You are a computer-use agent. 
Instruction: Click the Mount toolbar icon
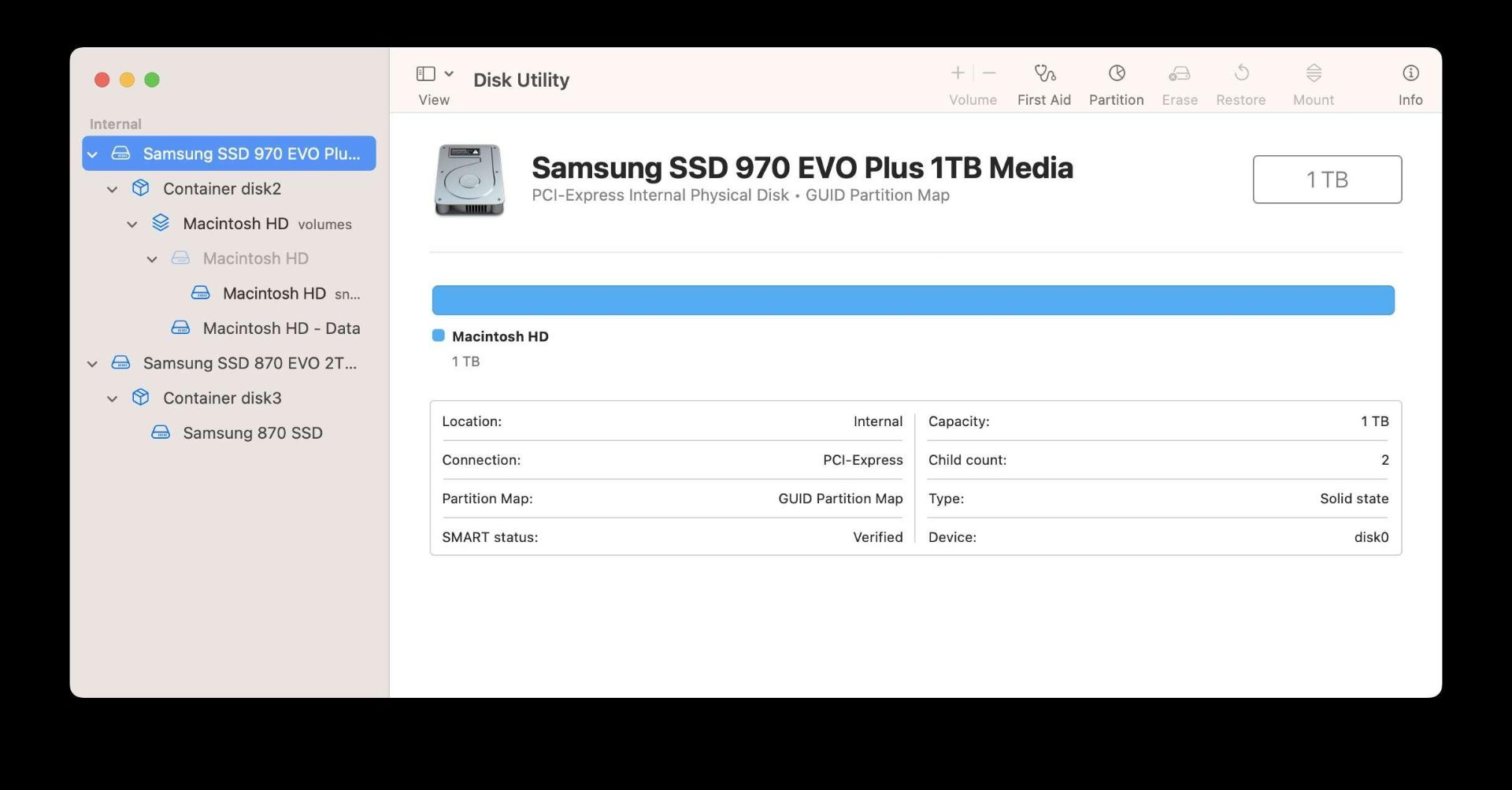pyautogui.click(x=1314, y=73)
